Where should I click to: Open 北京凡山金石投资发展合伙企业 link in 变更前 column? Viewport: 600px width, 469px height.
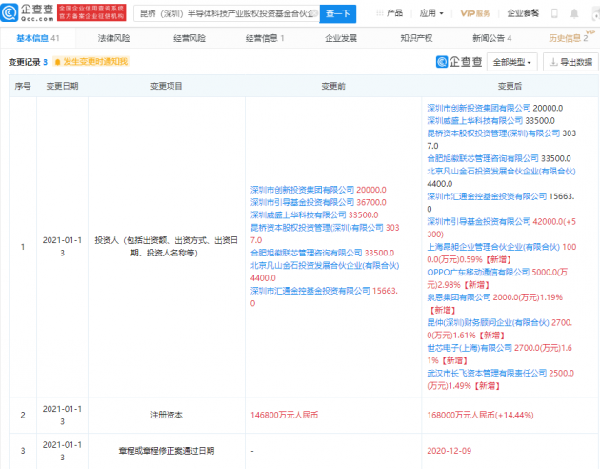tap(324, 265)
